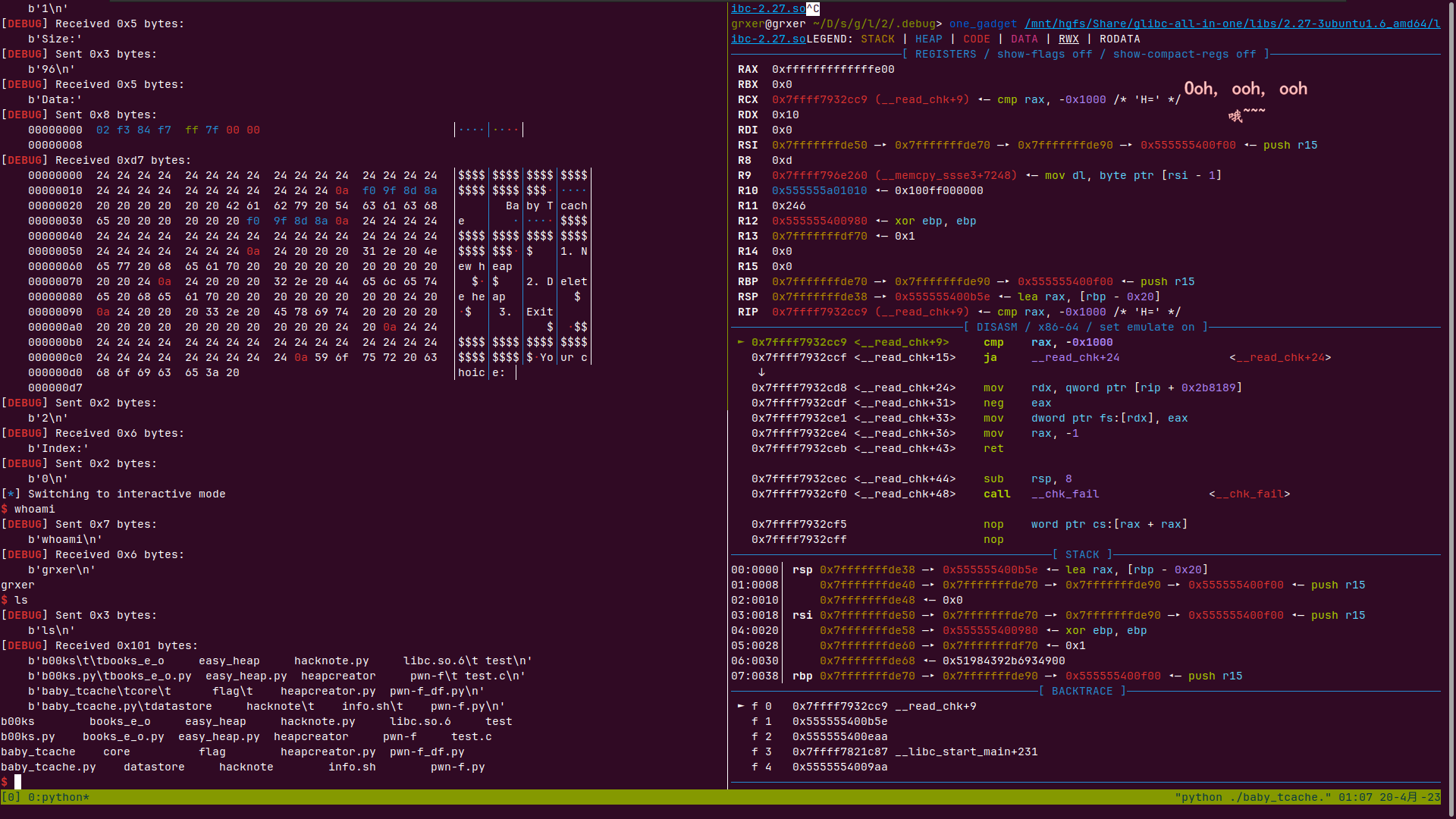The height and width of the screenshot is (819, 1456).
Task: Click test.c in the unquoted ls listing
Action: tap(472, 736)
